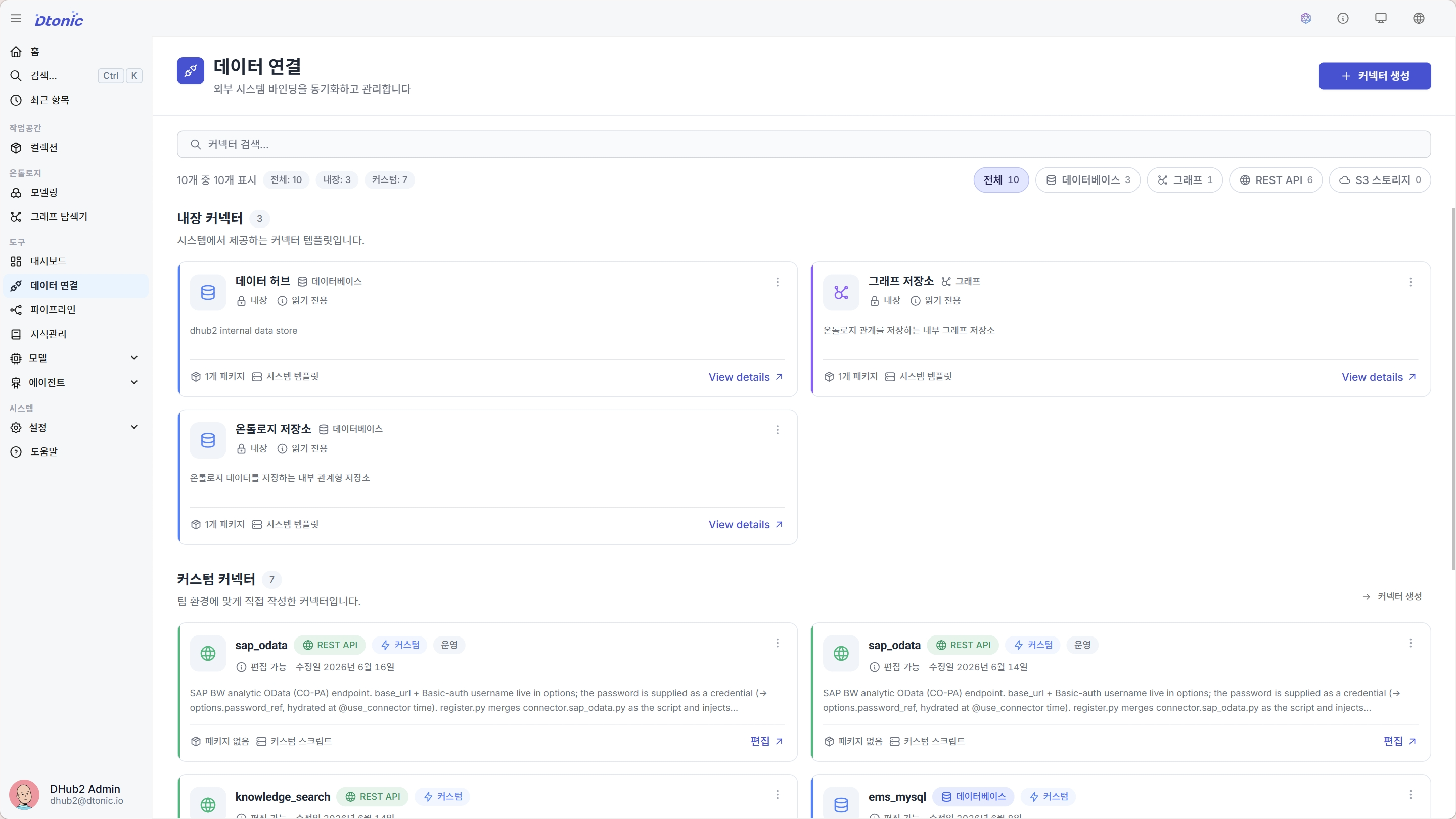Open more options for 데이터 허브 card
This screenshot has height=819, width=1456.
[x=777, y=282]
